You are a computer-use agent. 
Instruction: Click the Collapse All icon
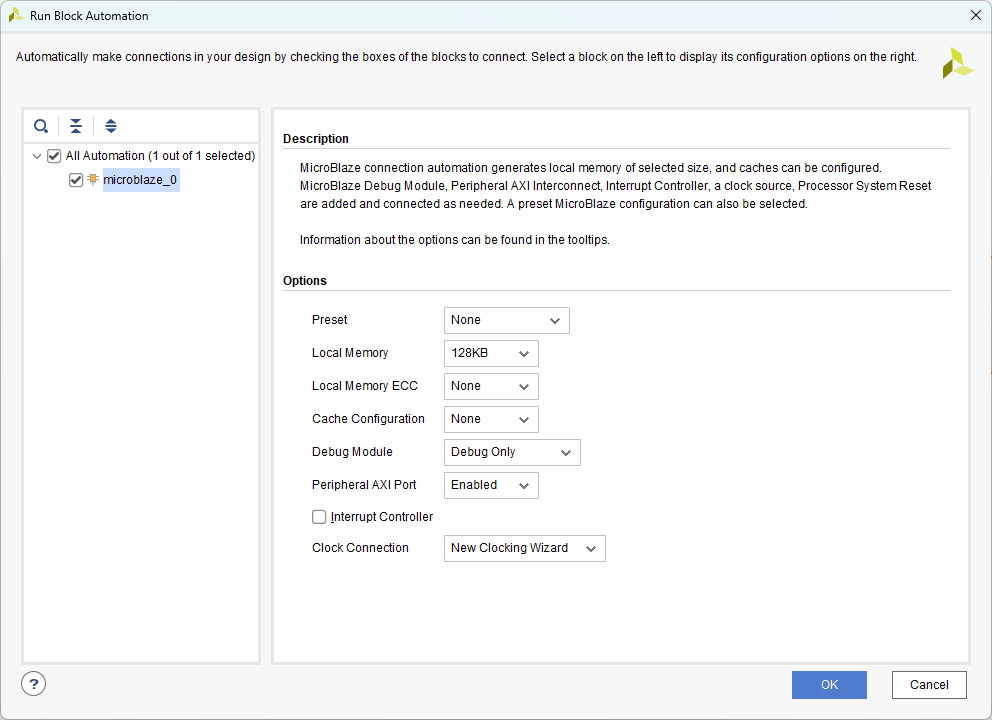coord(76,126)
